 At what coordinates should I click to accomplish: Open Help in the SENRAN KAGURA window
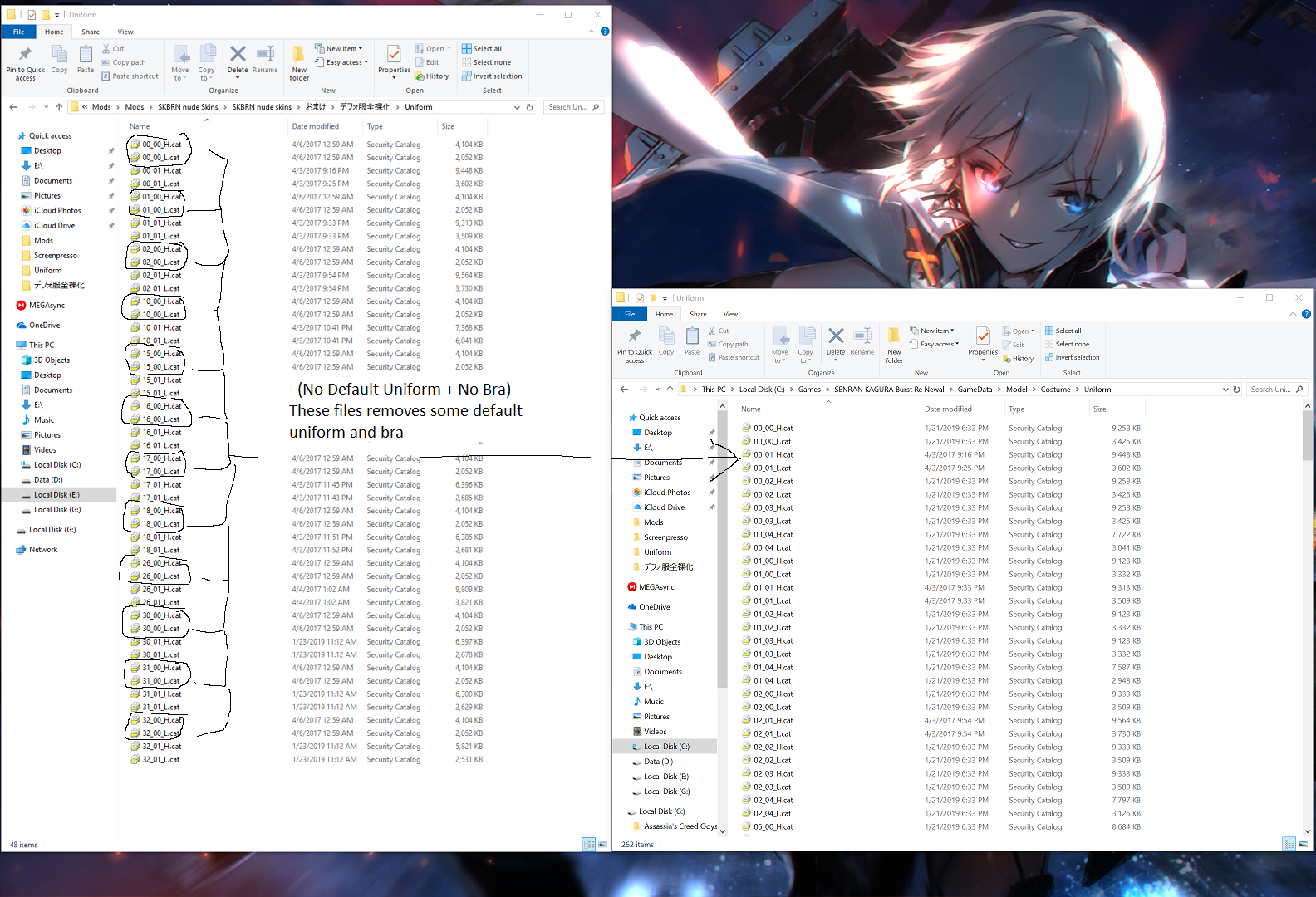point(1306,314)
